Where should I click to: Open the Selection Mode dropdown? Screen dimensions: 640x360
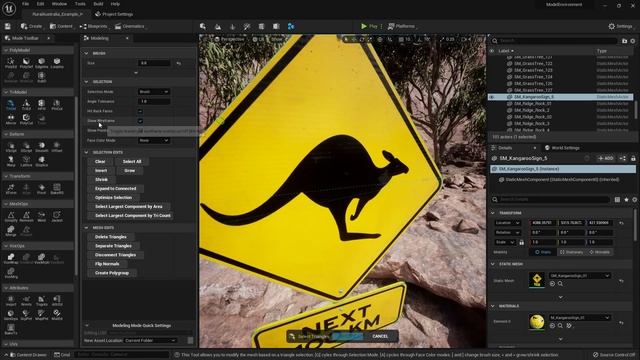pos(153,92)
